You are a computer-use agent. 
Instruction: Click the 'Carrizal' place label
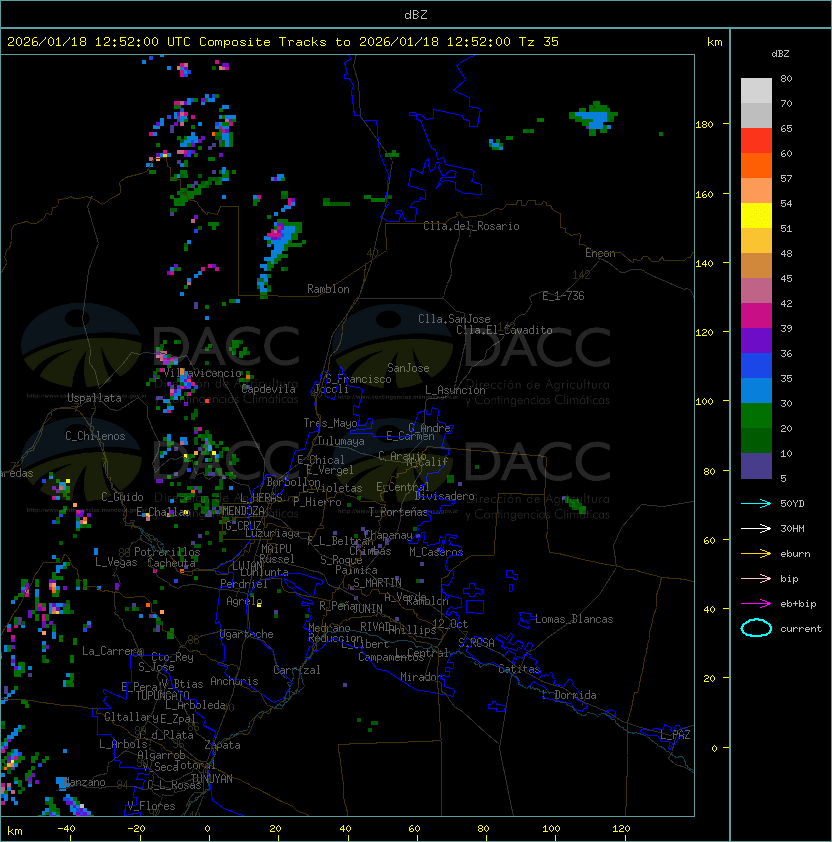(x=296, y=670)
